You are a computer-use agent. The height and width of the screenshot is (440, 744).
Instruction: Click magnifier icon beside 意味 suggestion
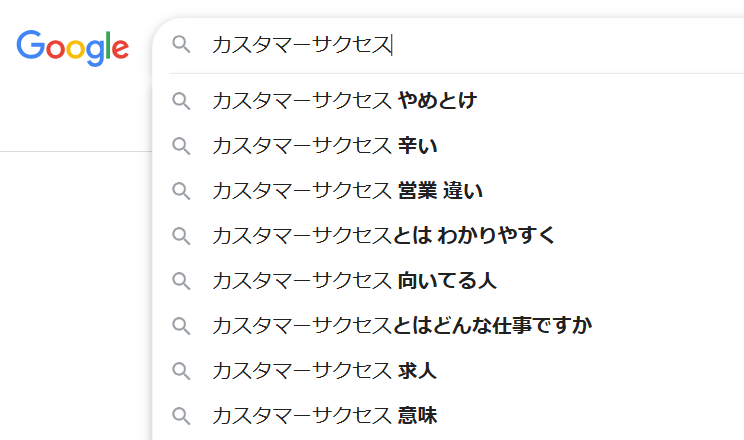pyautogui.click(x=181, y=415)
